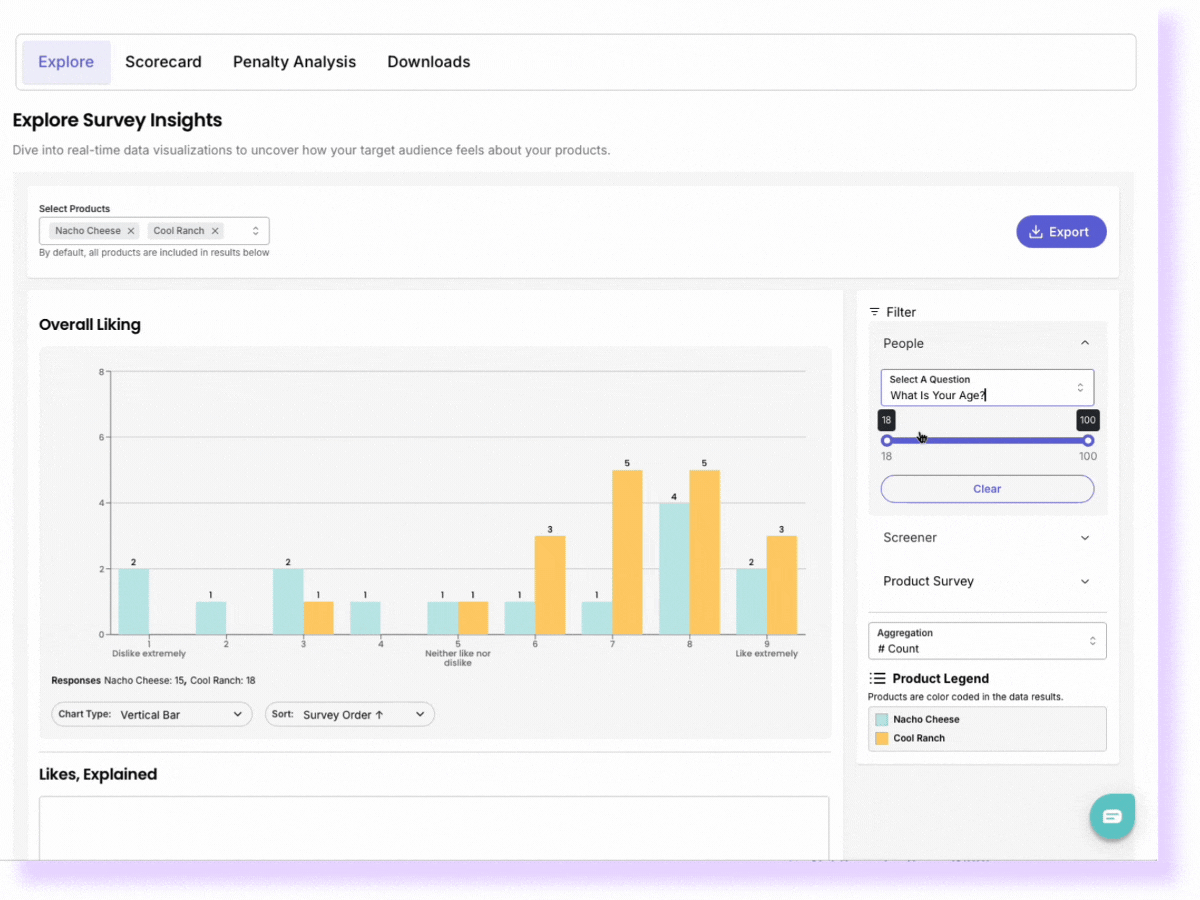Go to the Downloads tab
This screenshot has width=1200, height=900.
428,62
